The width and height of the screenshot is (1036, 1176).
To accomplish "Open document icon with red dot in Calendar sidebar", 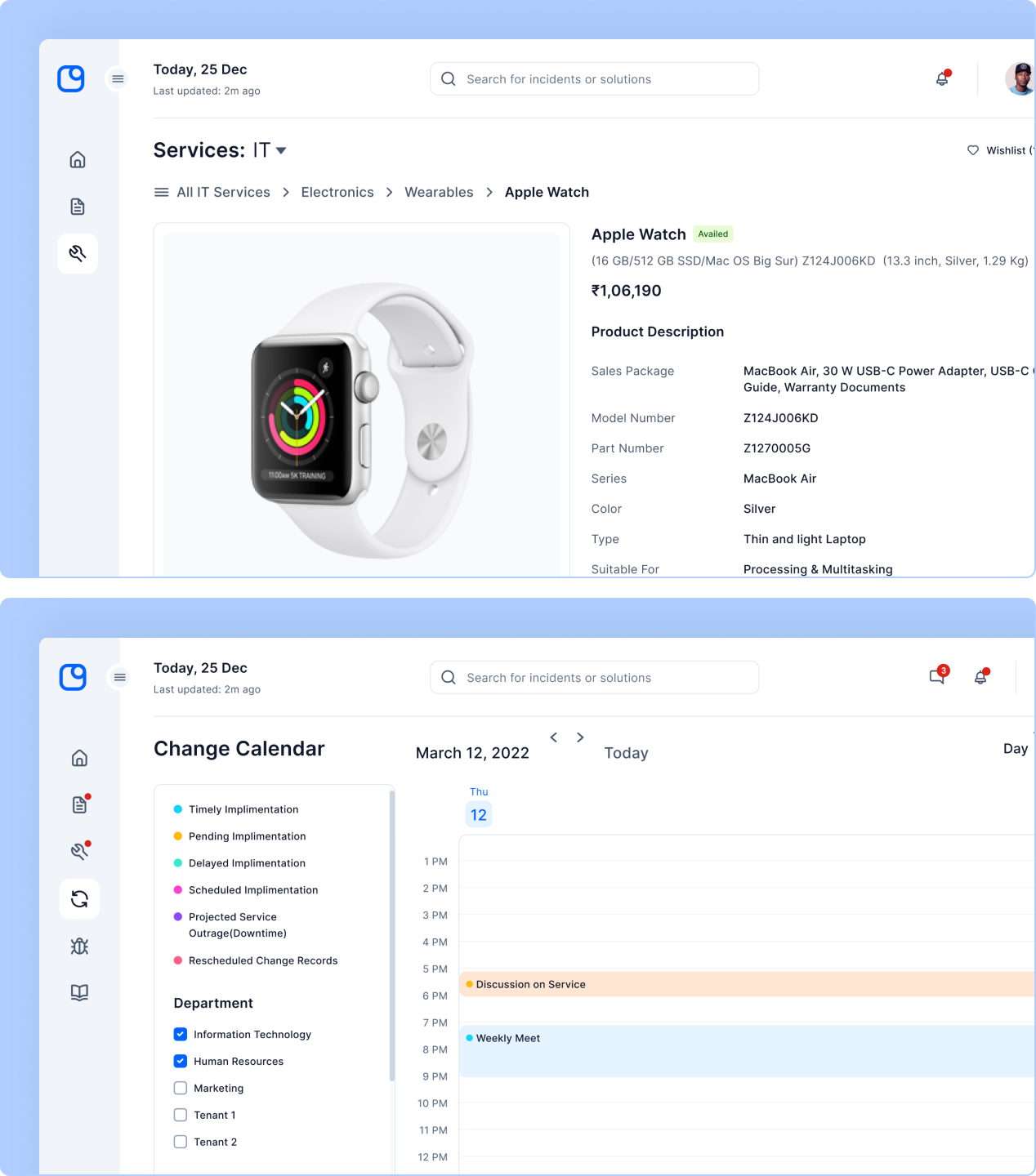I will (x=80, y=804).
